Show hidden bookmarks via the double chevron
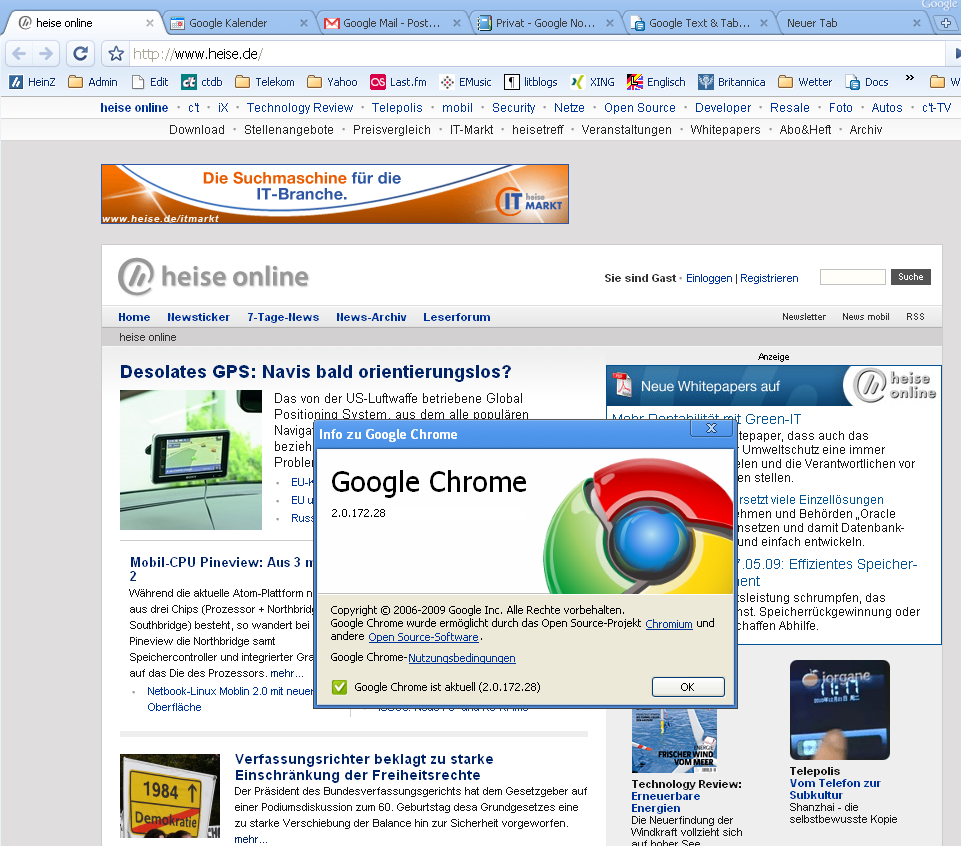The height and width of the screenshot is (846, 961). click(910, 78)
